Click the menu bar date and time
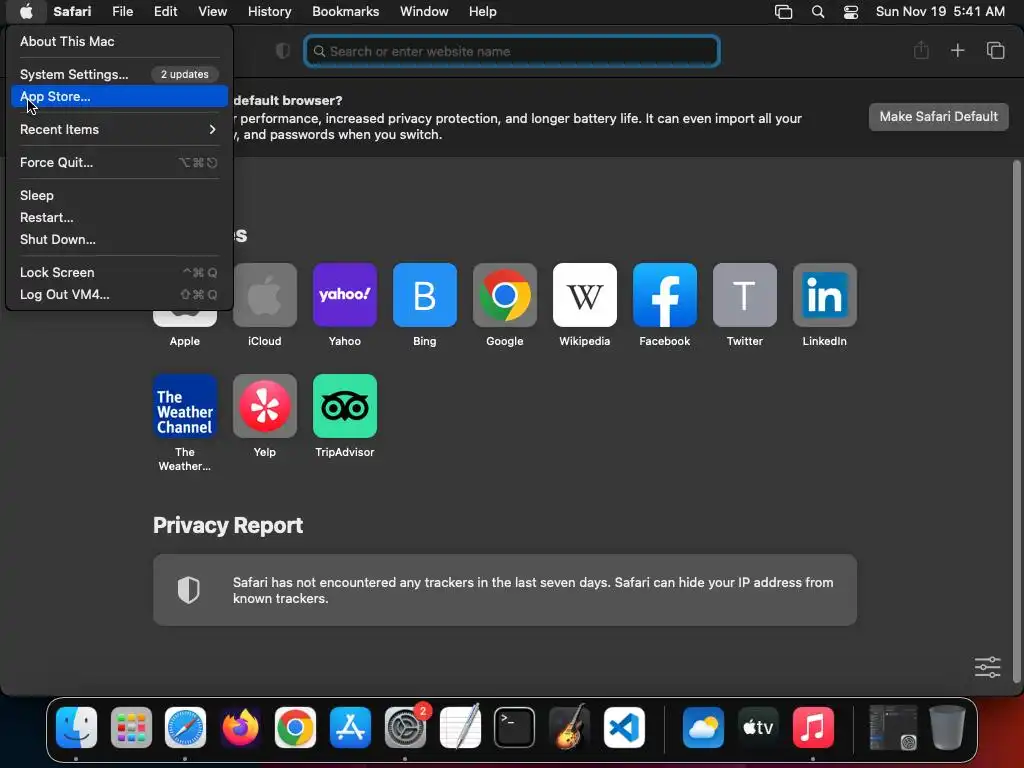 [940, 11]
